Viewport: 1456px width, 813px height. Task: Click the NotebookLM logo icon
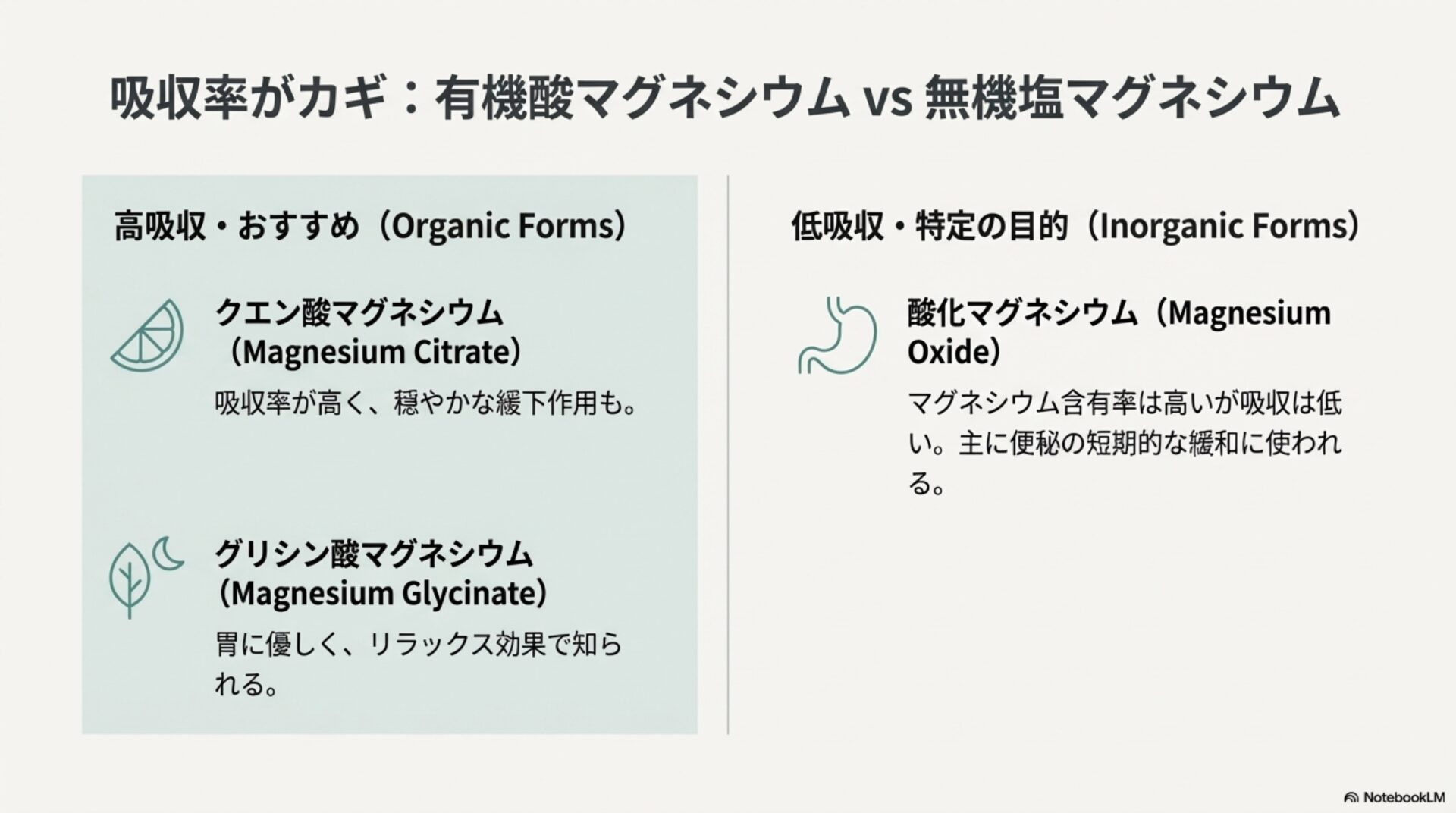pos(1351,797)
